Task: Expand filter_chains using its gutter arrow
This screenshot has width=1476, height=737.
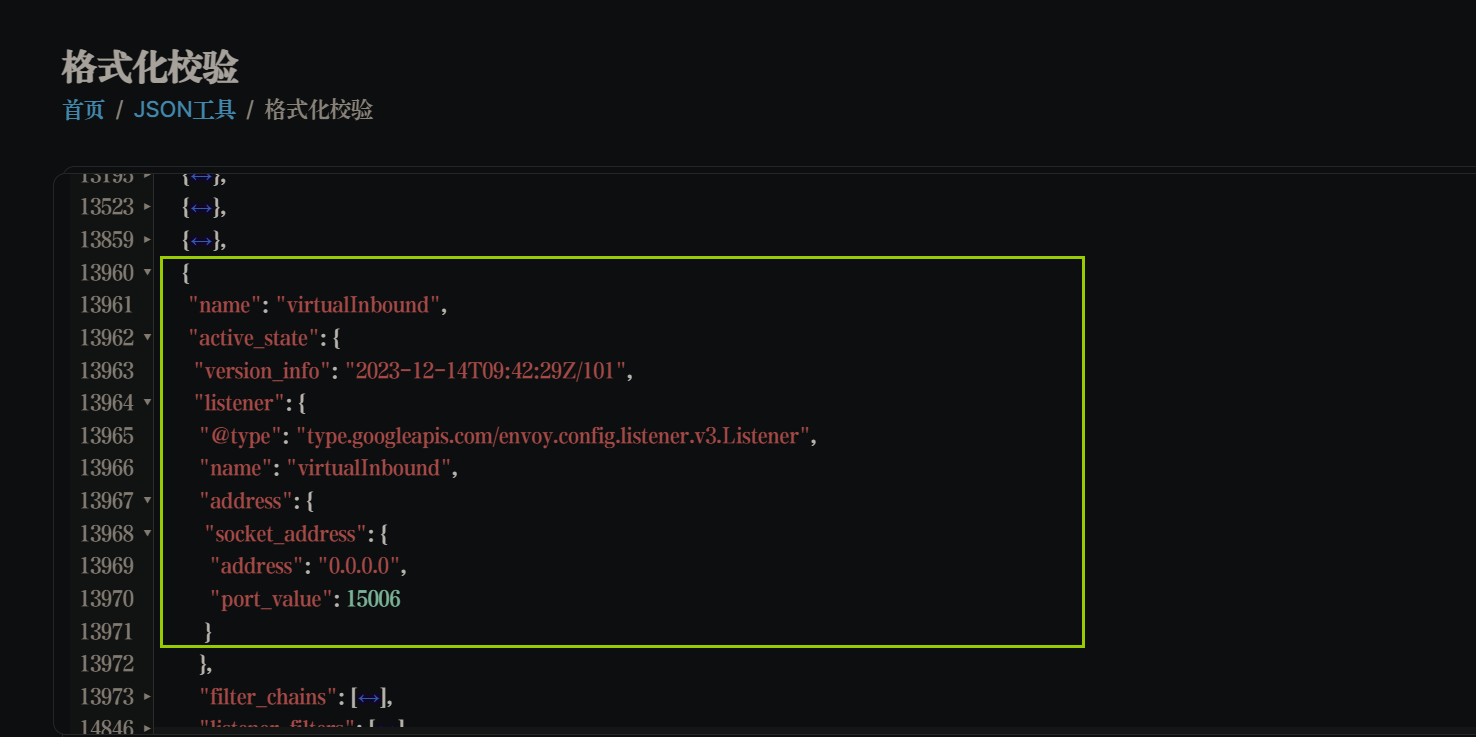Action: [x=148, y=696]
